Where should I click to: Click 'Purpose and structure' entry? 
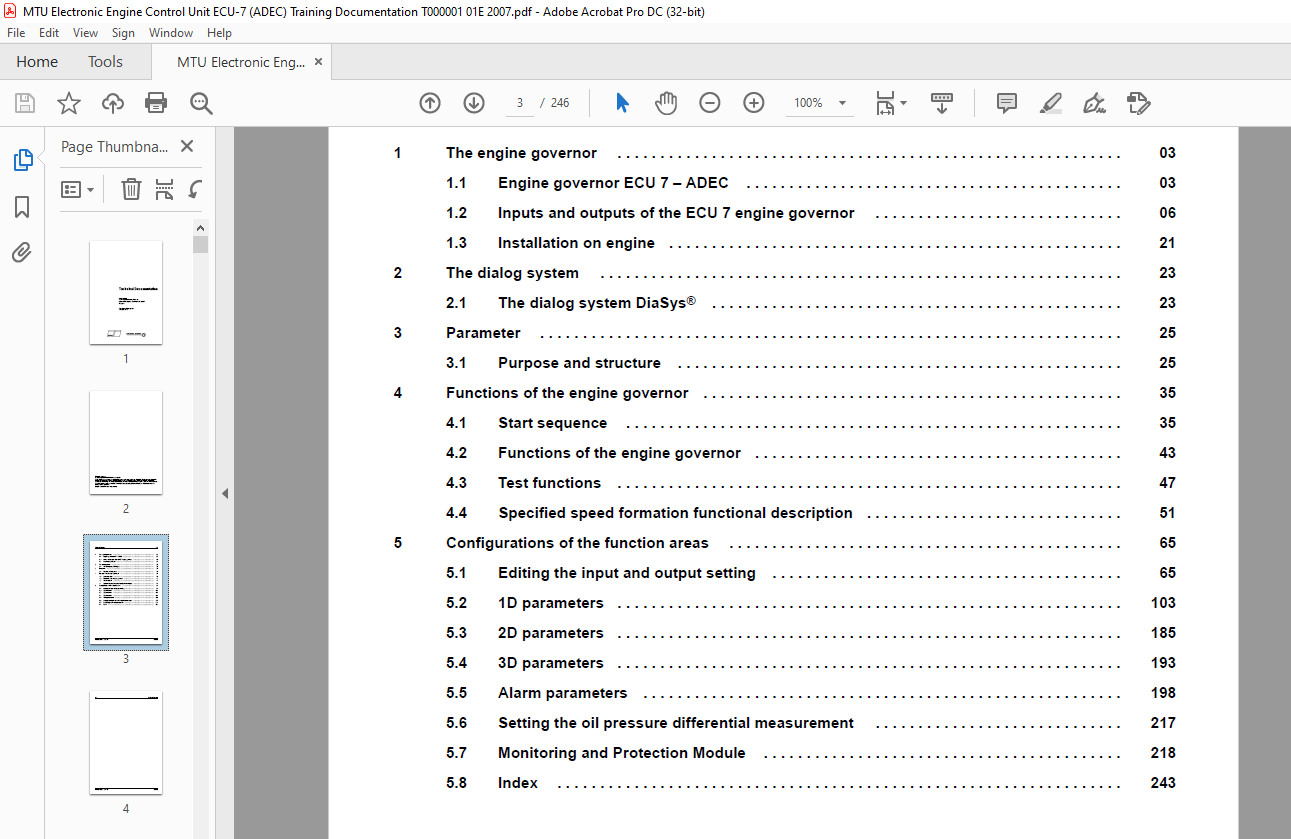579,363
